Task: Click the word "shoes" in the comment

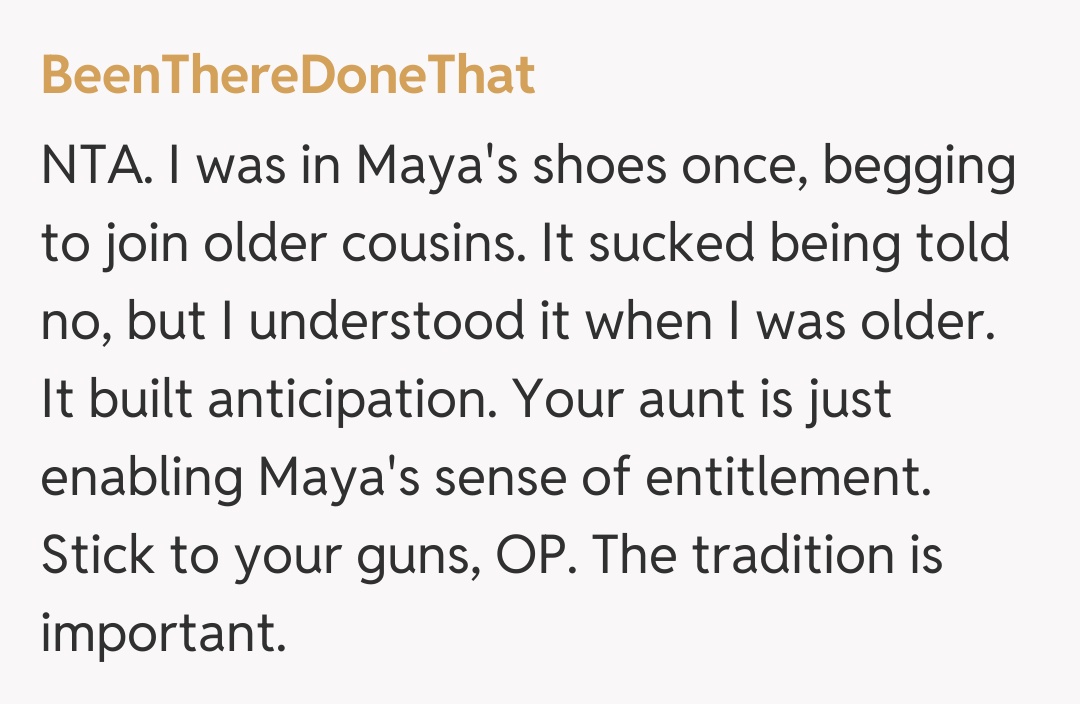Action: click(x=597, y=167)
